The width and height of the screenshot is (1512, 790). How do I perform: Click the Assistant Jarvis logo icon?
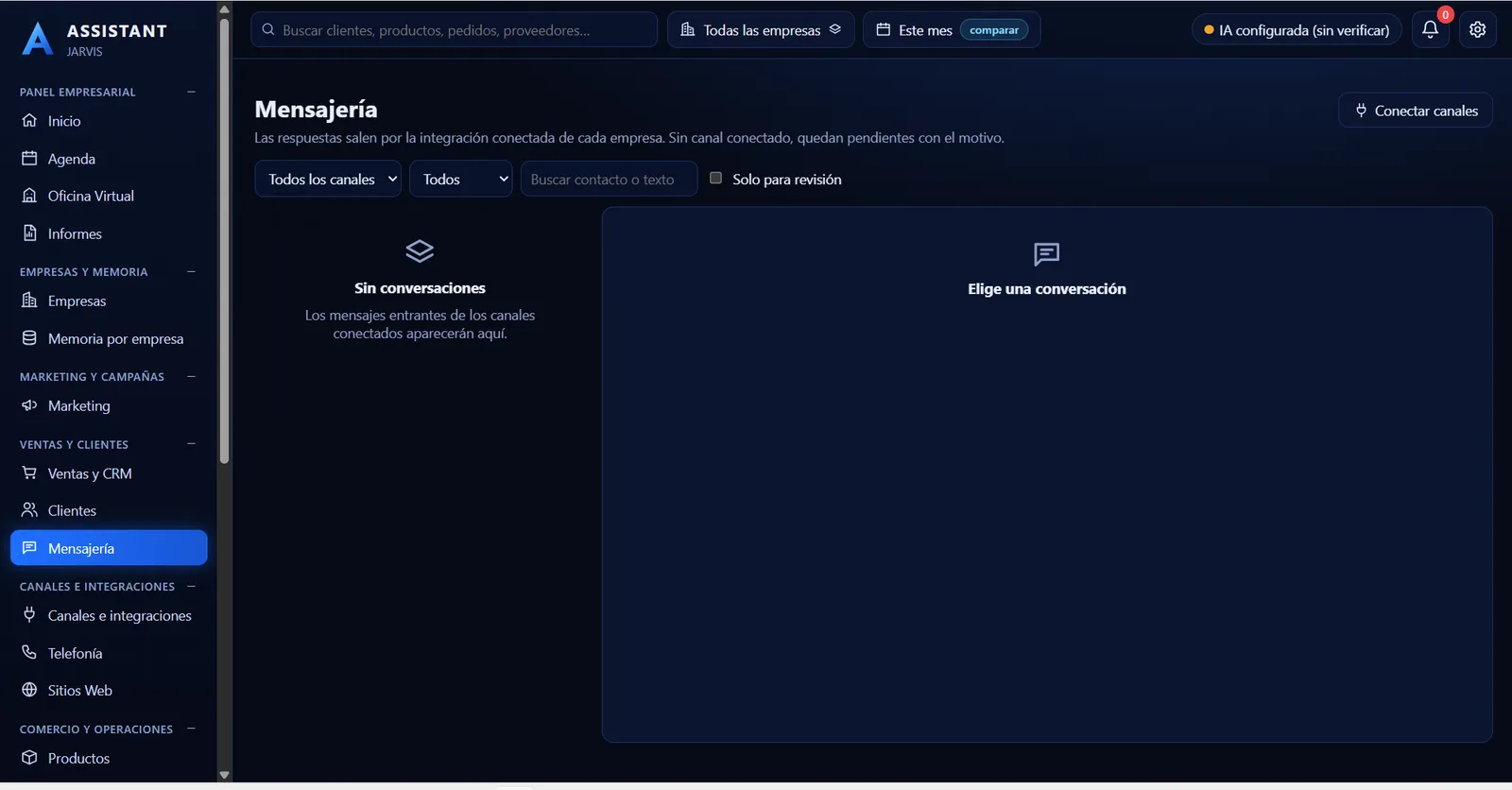(37, 39)
